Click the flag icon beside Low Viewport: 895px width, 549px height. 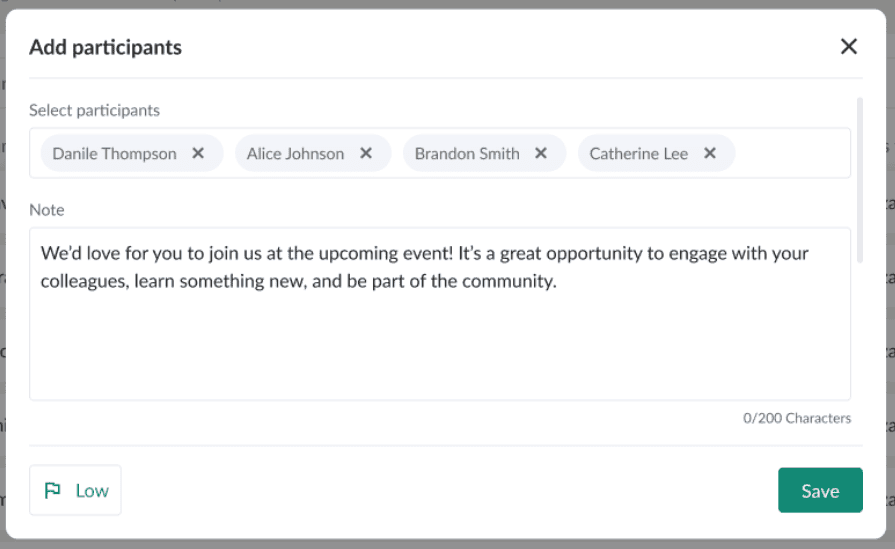pos(53,491)
